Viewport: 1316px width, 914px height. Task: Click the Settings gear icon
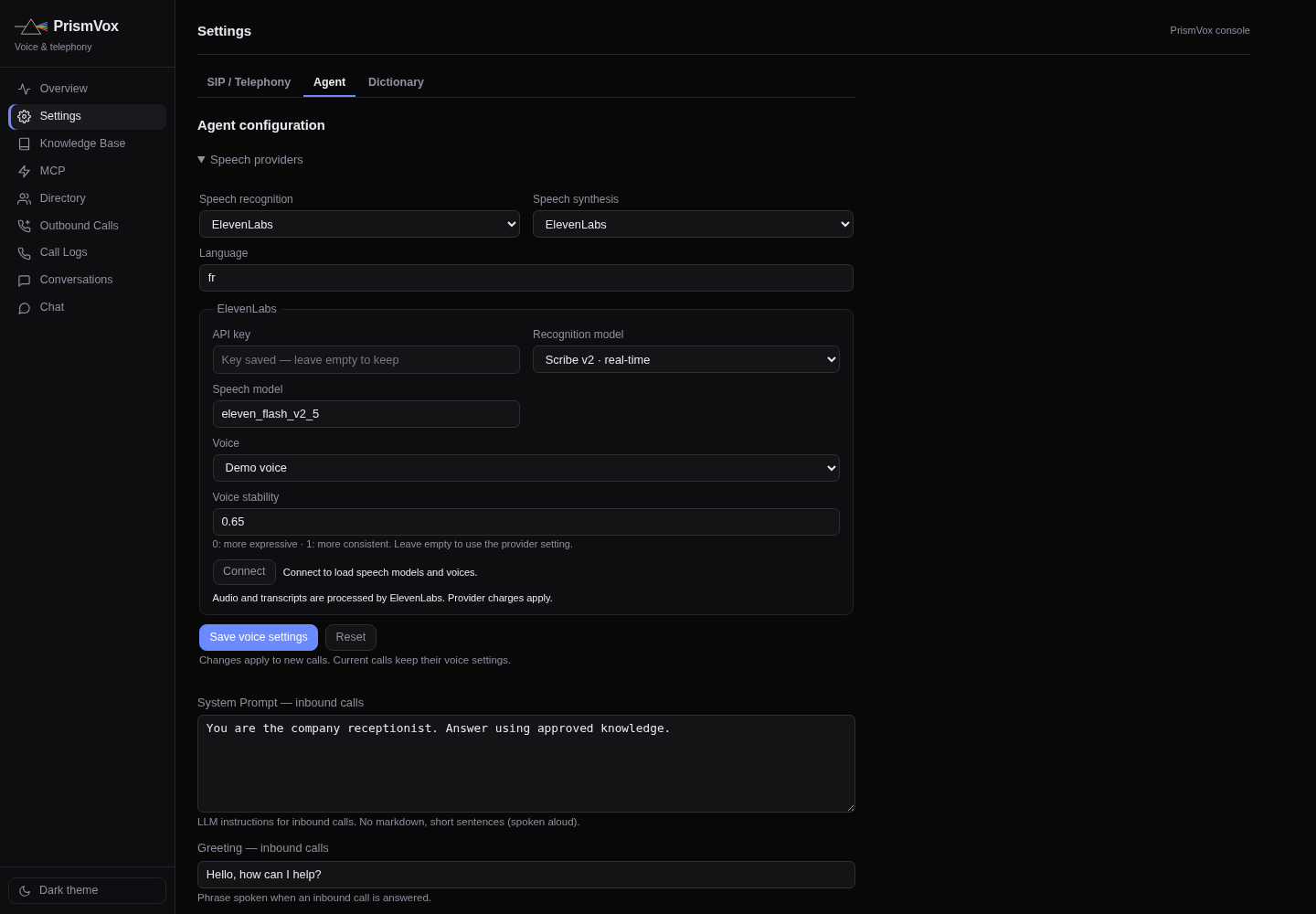coord(25,116)
